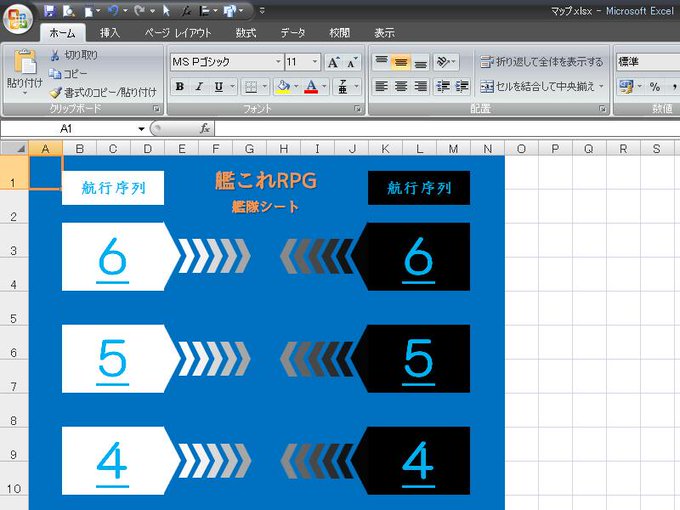This screenshot has width=680, height=510.
Task: Switch to 校閲 tab
Action: tap(340, 33)
